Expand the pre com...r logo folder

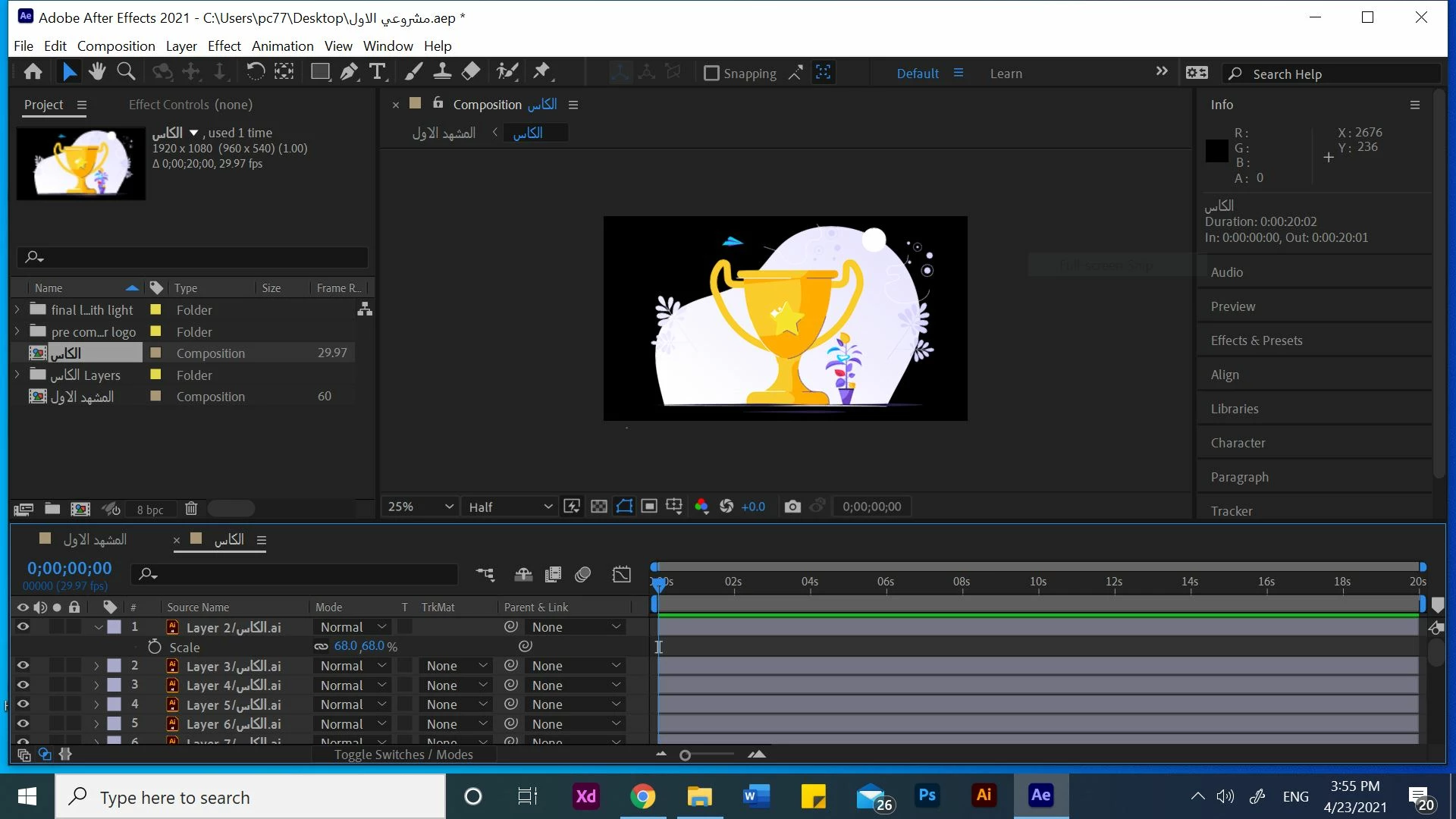(x=17, y=331)
